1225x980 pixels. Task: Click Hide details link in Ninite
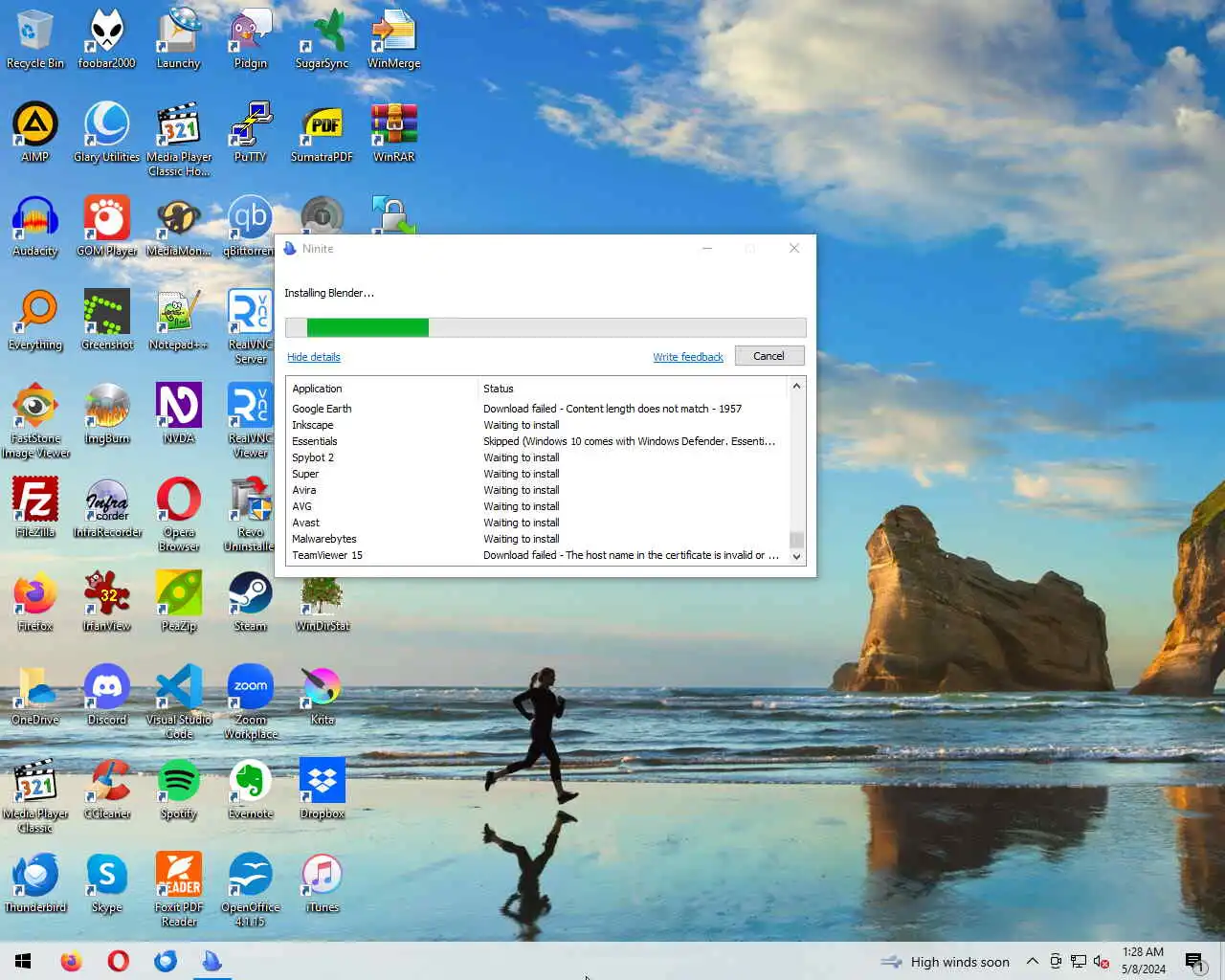pos(314,357)
